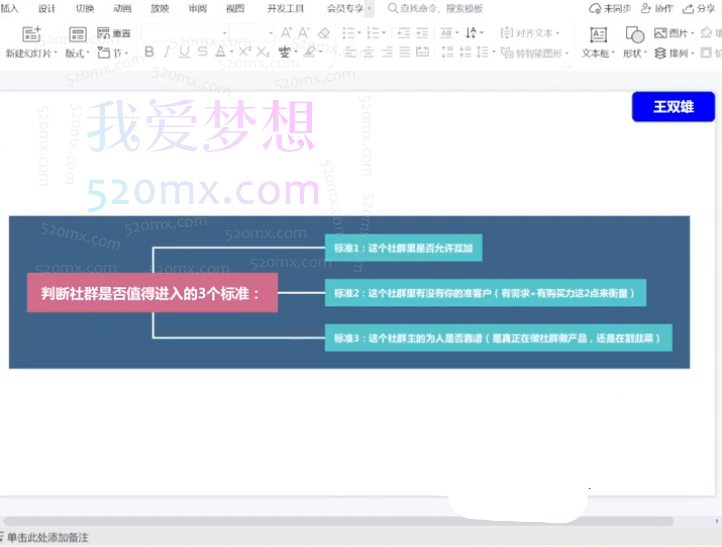Select the pink '判断社群是否值得进入的3个标准' box
The width and height of the screenshot is (722, 547).
(x=152, y=293)
